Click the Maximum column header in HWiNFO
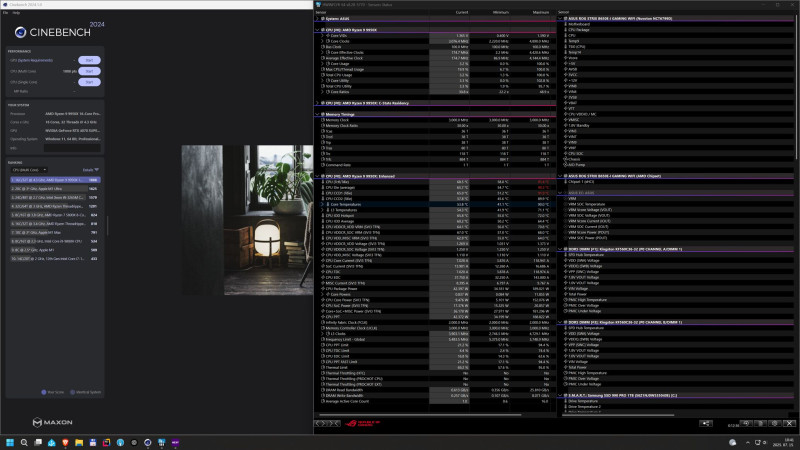This screenshot has width=800, height=450. (541, 12)
